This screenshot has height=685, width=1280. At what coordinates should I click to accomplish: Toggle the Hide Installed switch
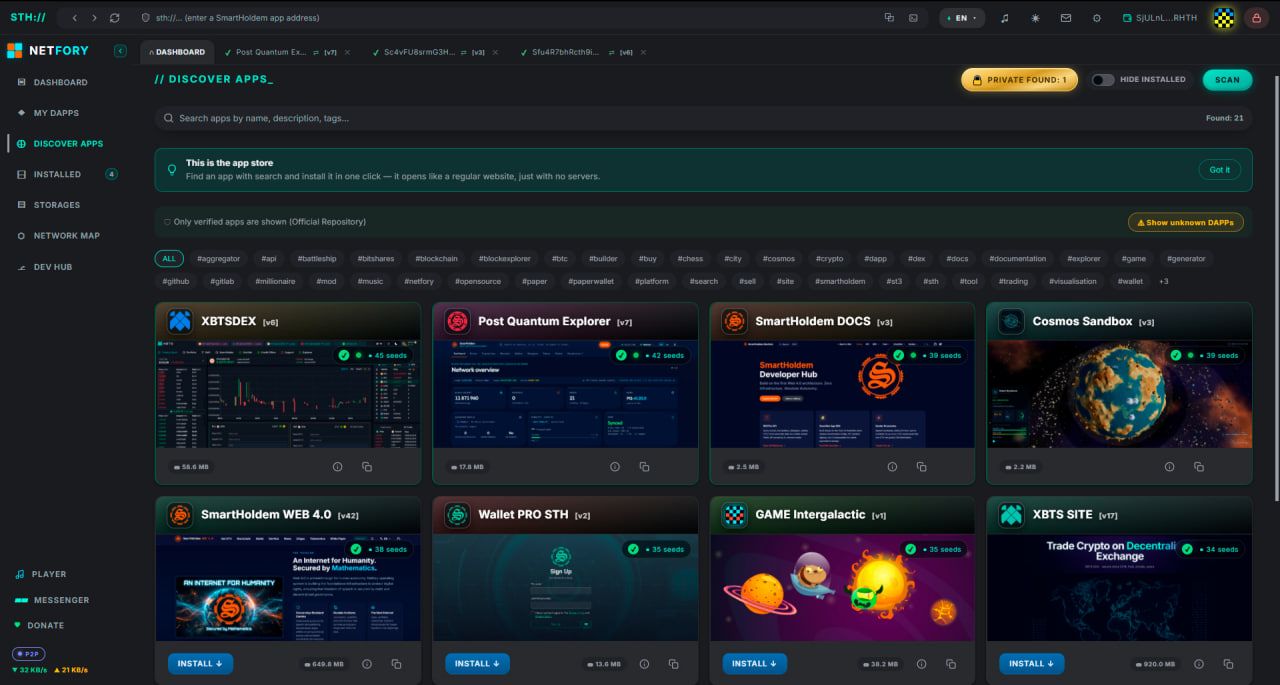tap(1103, 80)
